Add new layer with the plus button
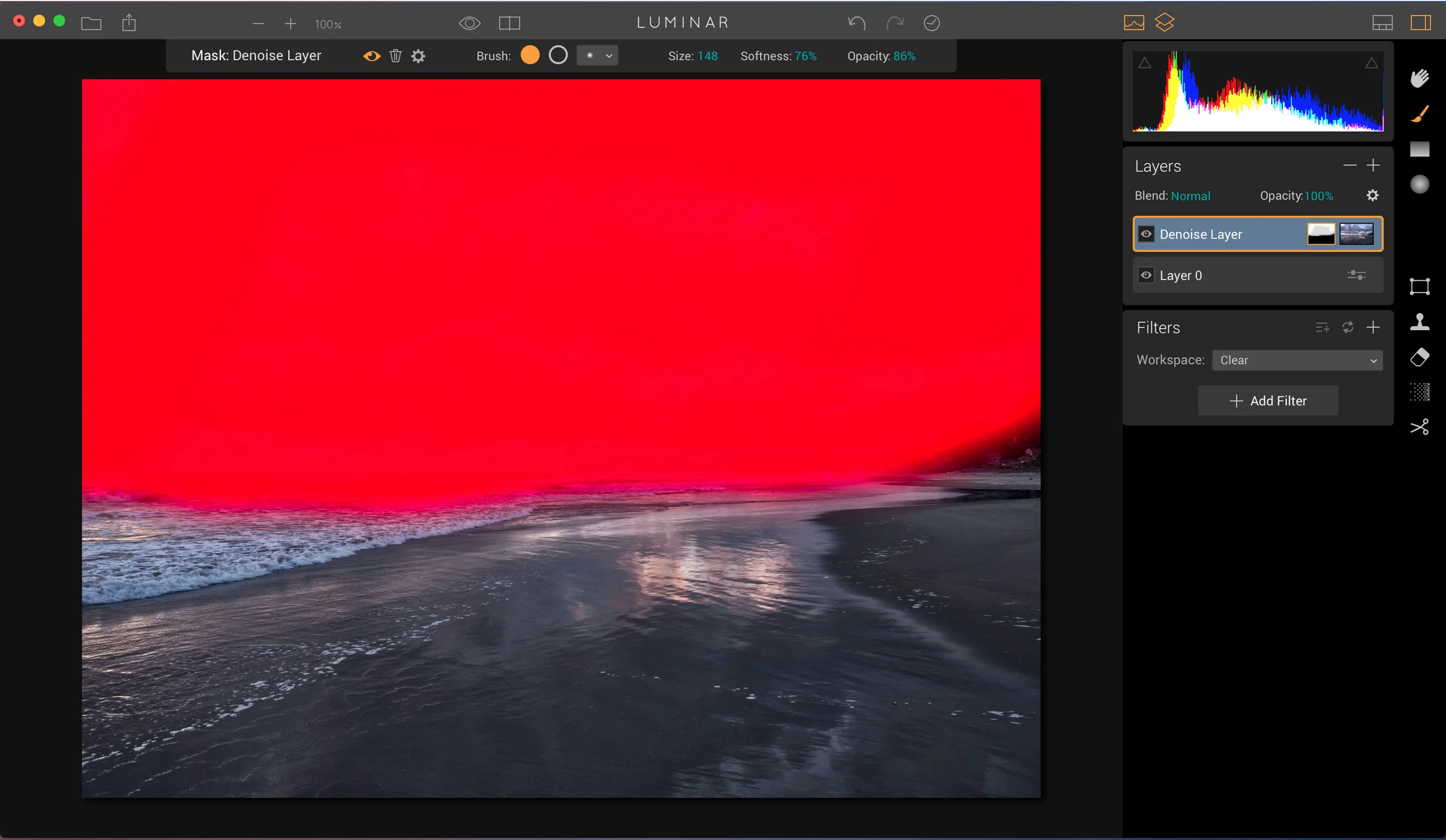 click(1373, 165)
